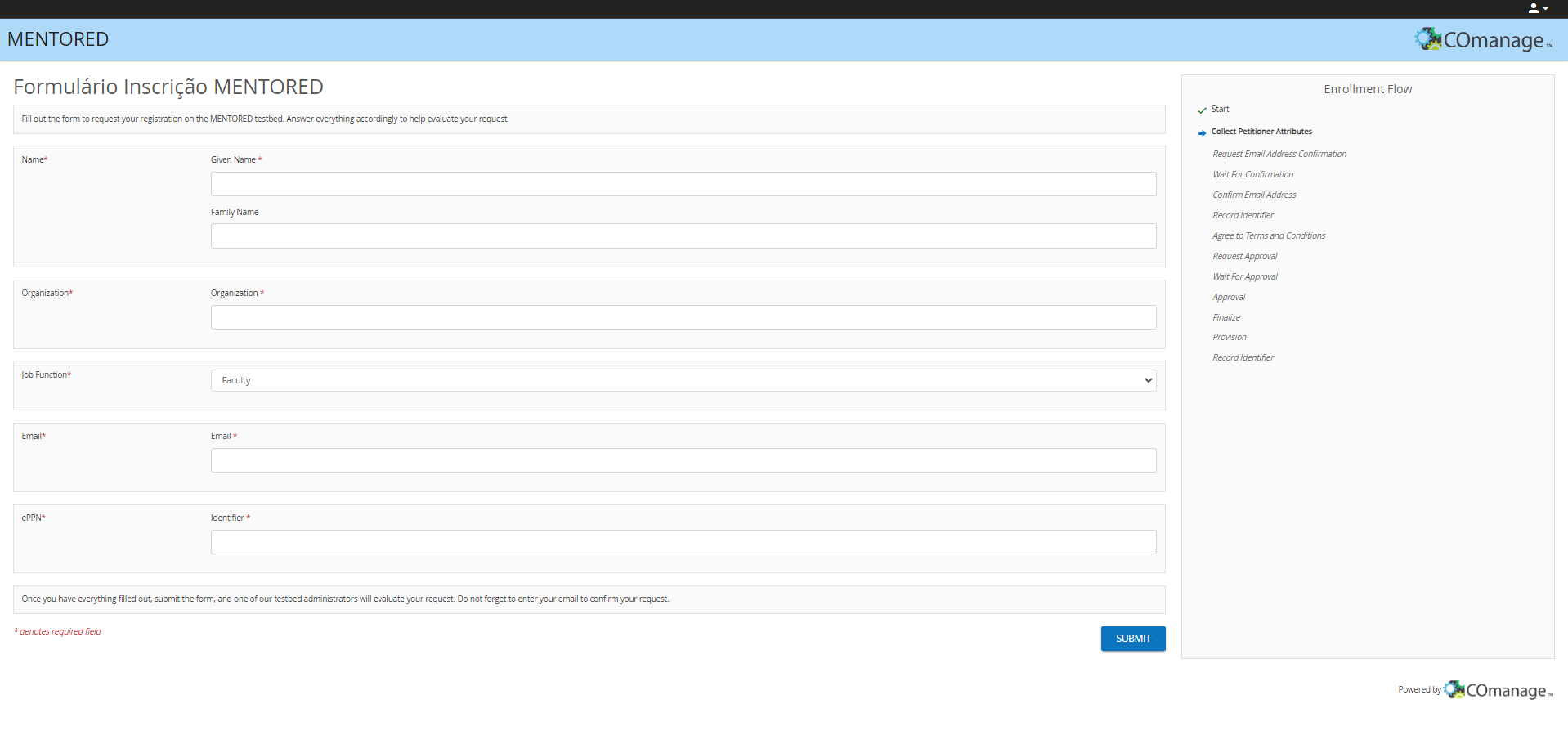Click the ePPN Identifier input field
Viewport: 1568px width, 740px height.
(x=683, y=542)
